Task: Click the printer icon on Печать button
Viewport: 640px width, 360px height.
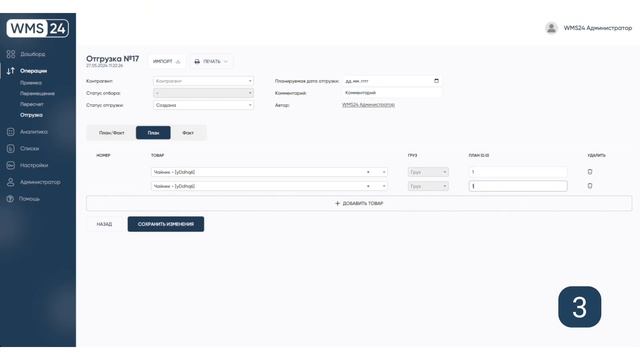Action: [x=197, y=61]
